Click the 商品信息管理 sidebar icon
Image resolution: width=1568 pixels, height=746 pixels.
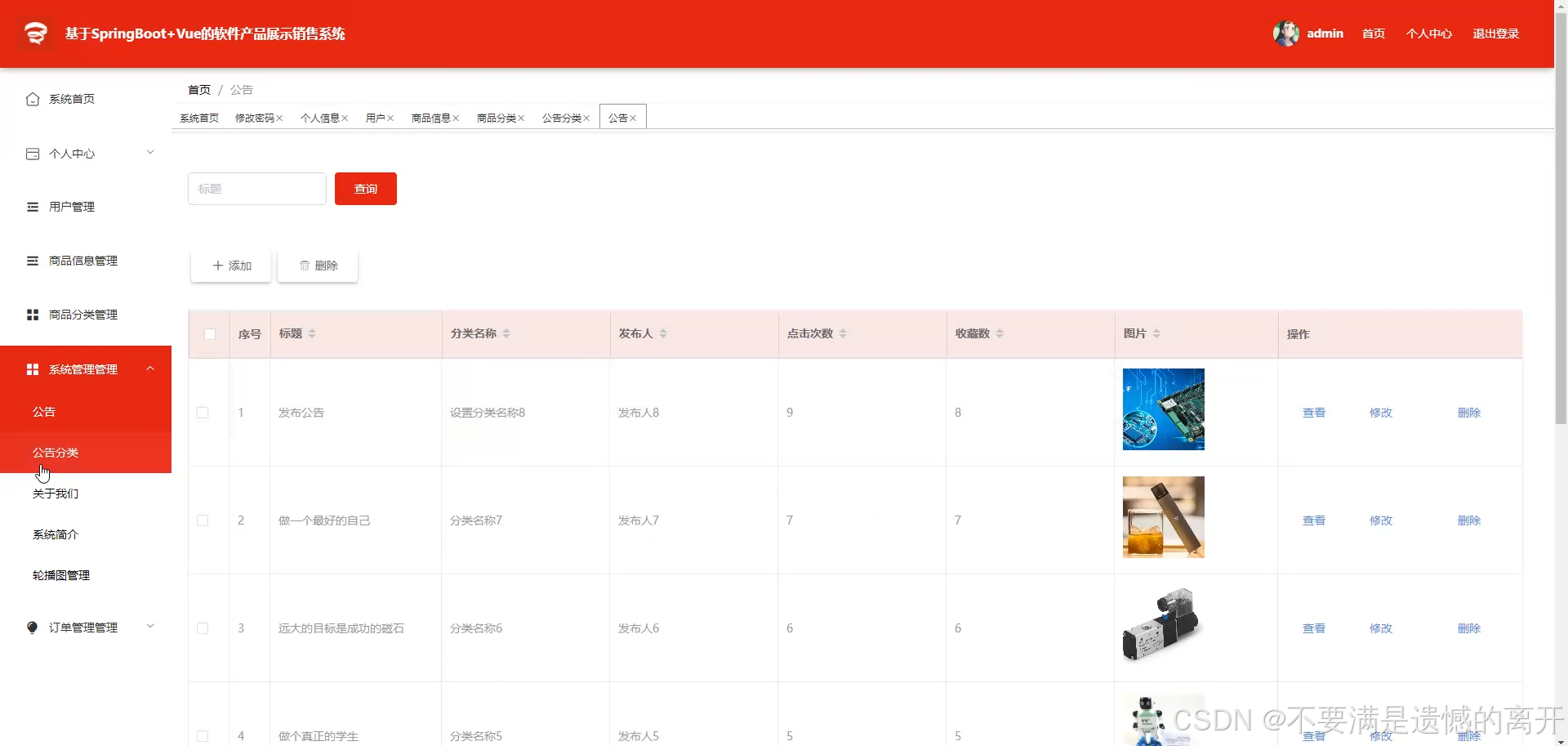(33, 261)
